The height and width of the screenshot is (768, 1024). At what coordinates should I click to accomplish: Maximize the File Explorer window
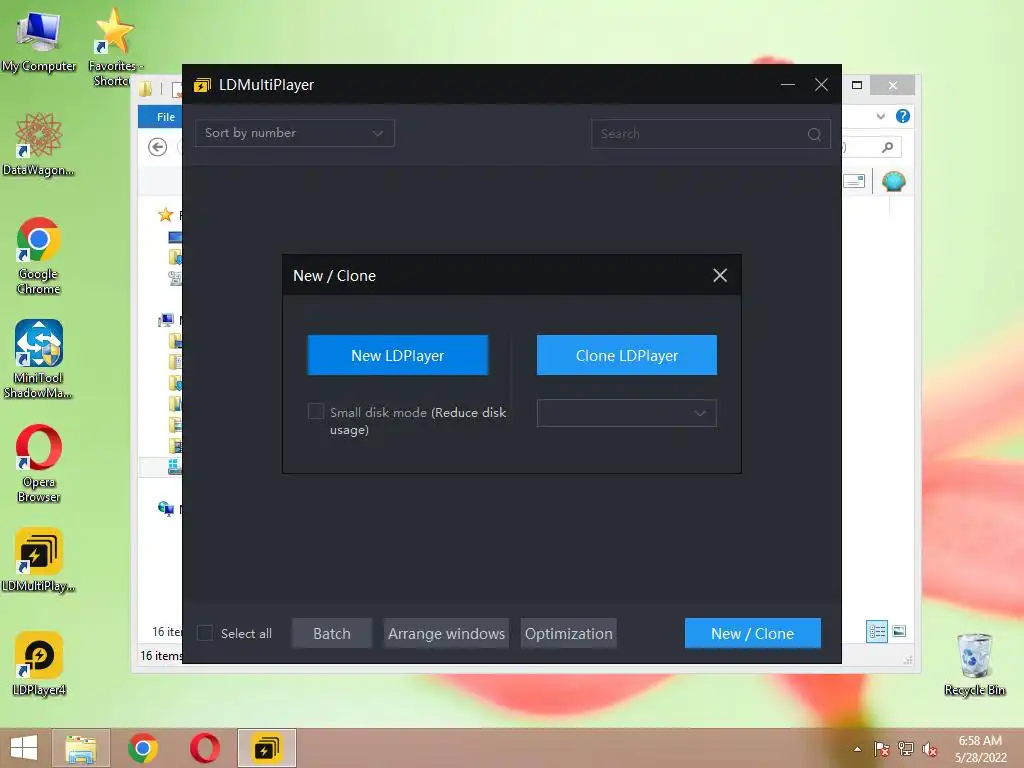(857, 85)
